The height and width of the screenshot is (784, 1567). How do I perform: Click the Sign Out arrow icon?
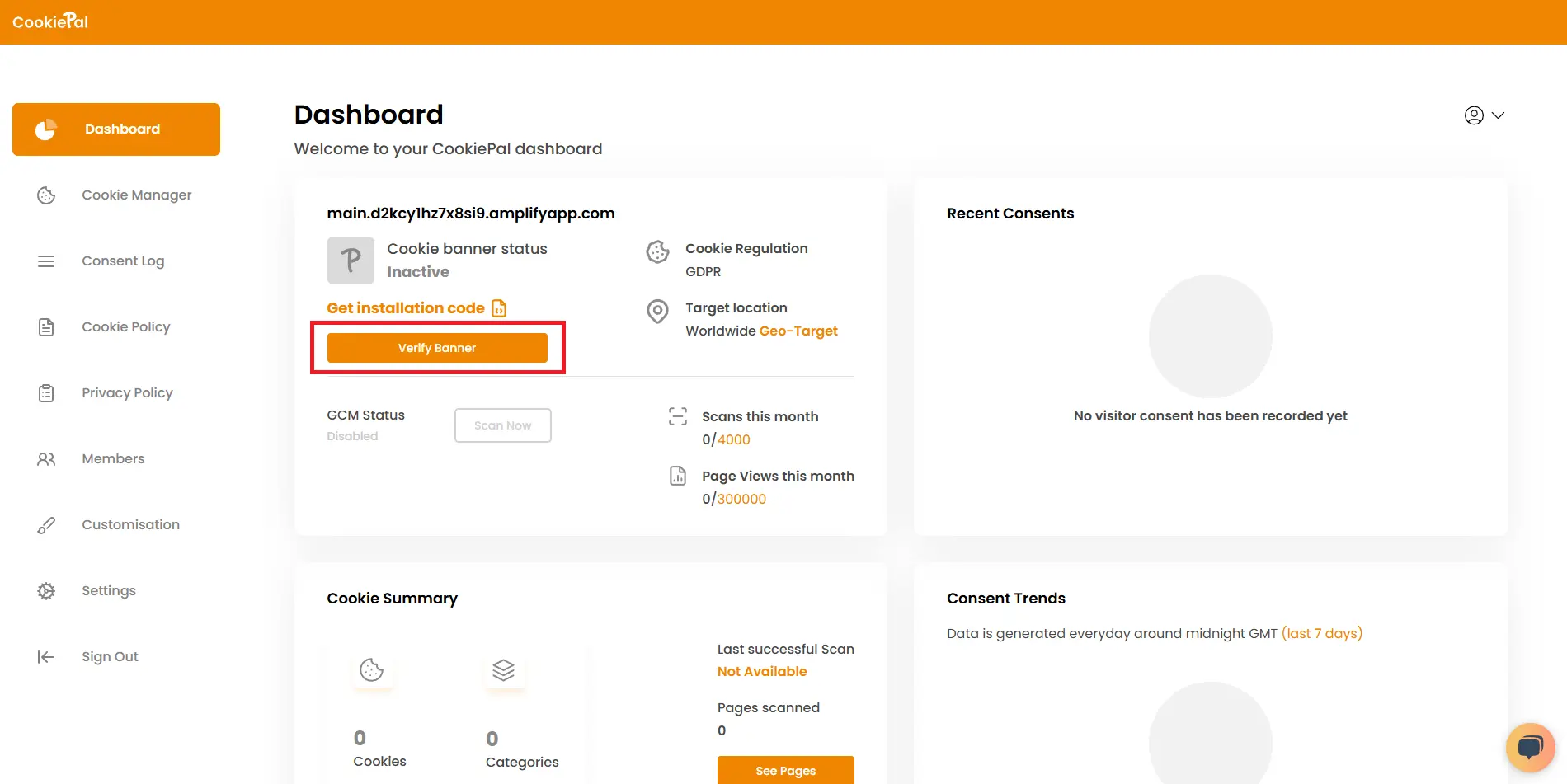point(46,656)
